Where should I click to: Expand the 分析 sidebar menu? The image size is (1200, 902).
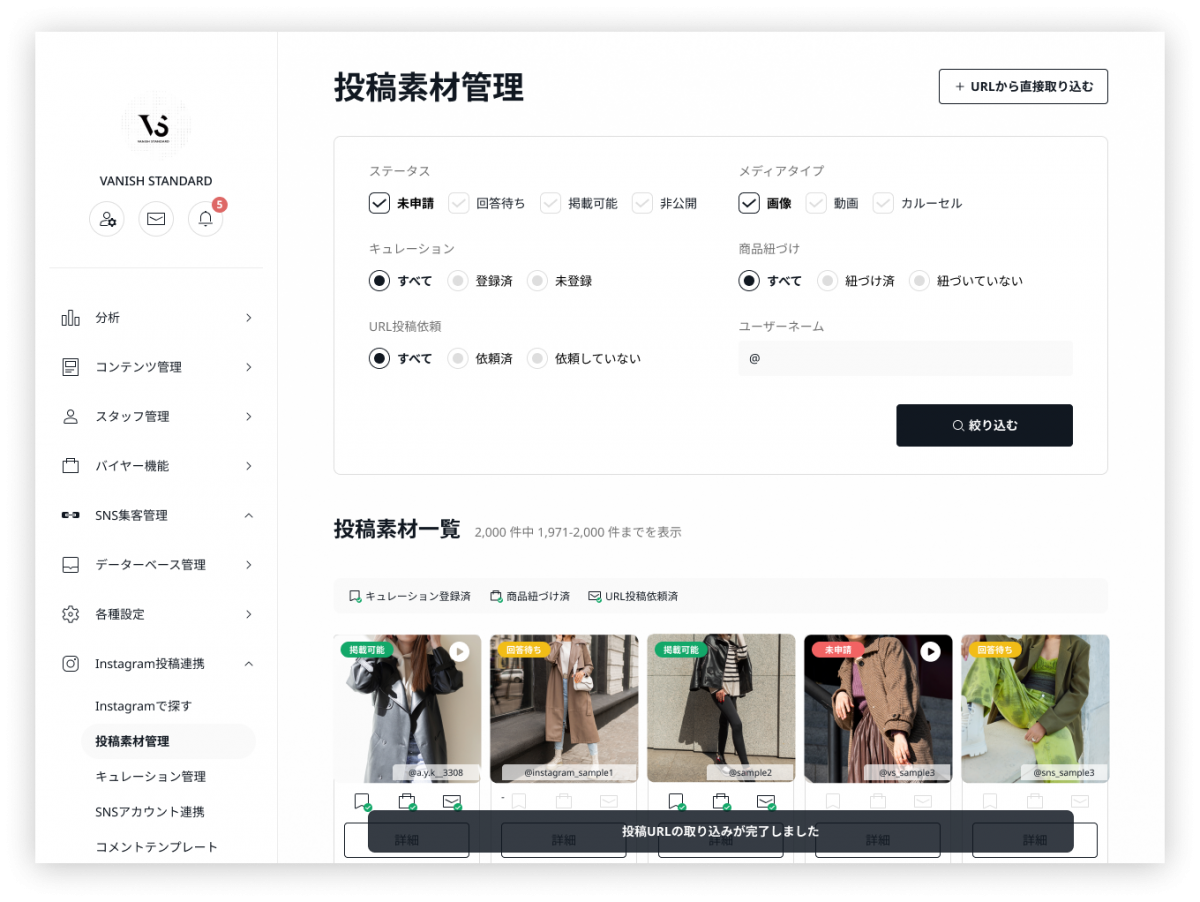[x=157, y=318]
